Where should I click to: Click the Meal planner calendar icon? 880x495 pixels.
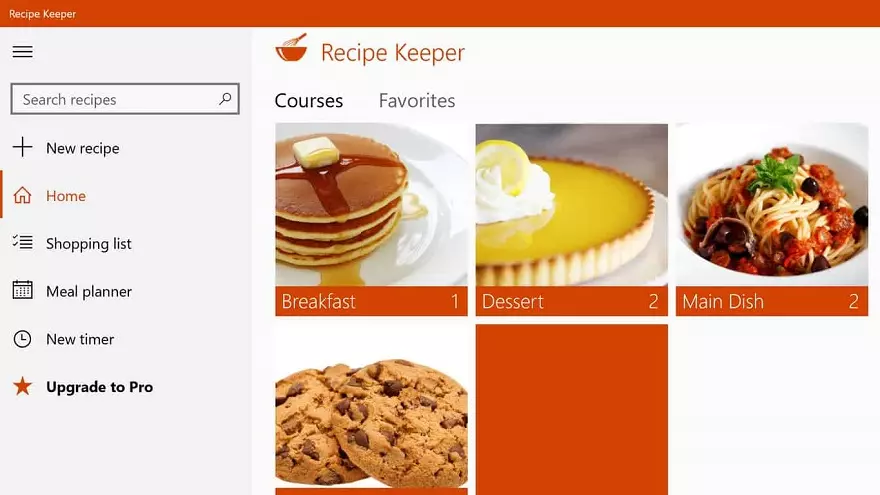(x=22, y=290)
